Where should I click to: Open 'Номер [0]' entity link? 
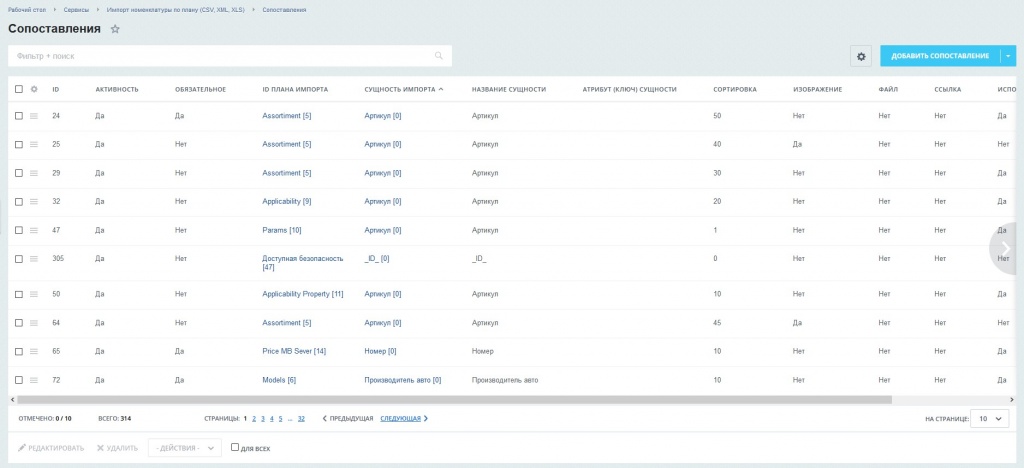pyautogui.click(x=381, y=351)
